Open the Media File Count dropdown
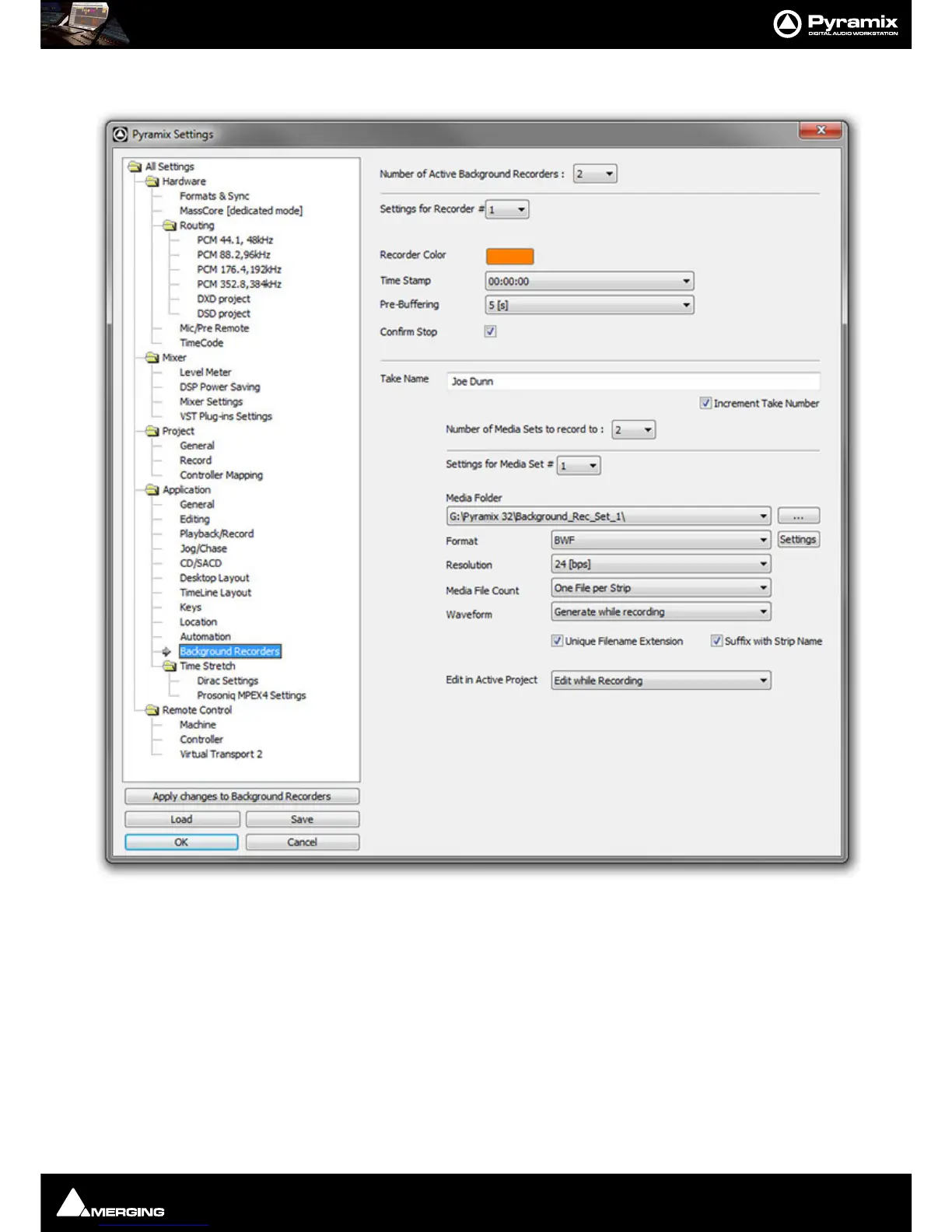Screen dimensions: 952x1232 [x=661, y=588]
